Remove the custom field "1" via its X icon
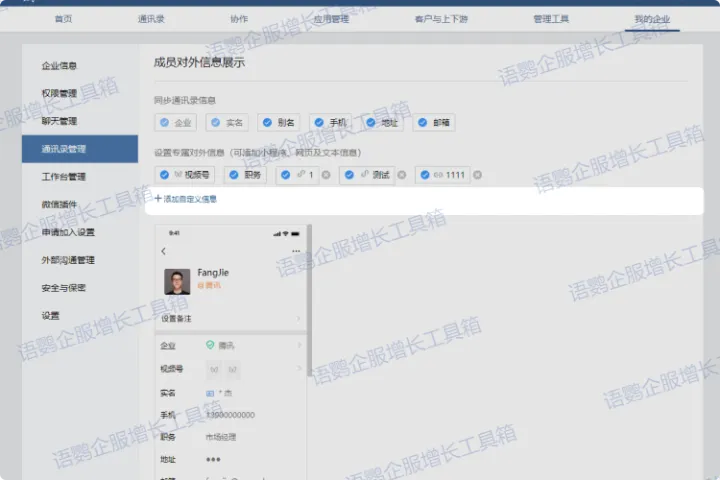 [326, 175]
